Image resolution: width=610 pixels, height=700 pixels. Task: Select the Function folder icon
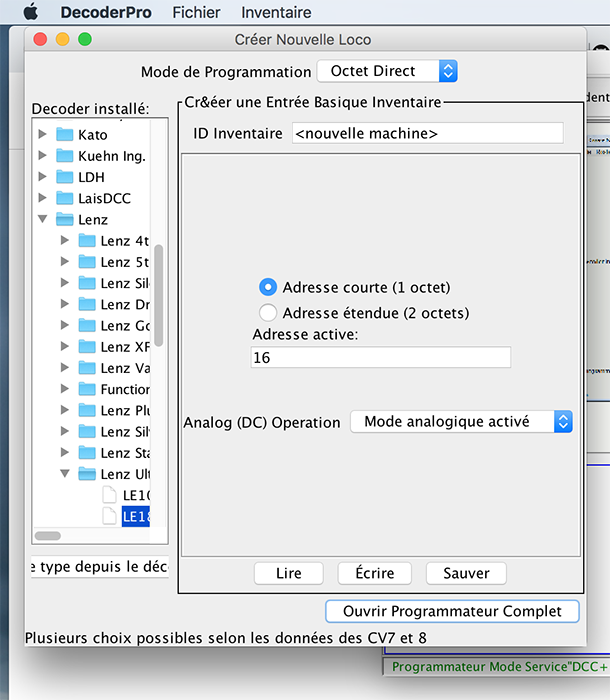[x=87, y=389]
